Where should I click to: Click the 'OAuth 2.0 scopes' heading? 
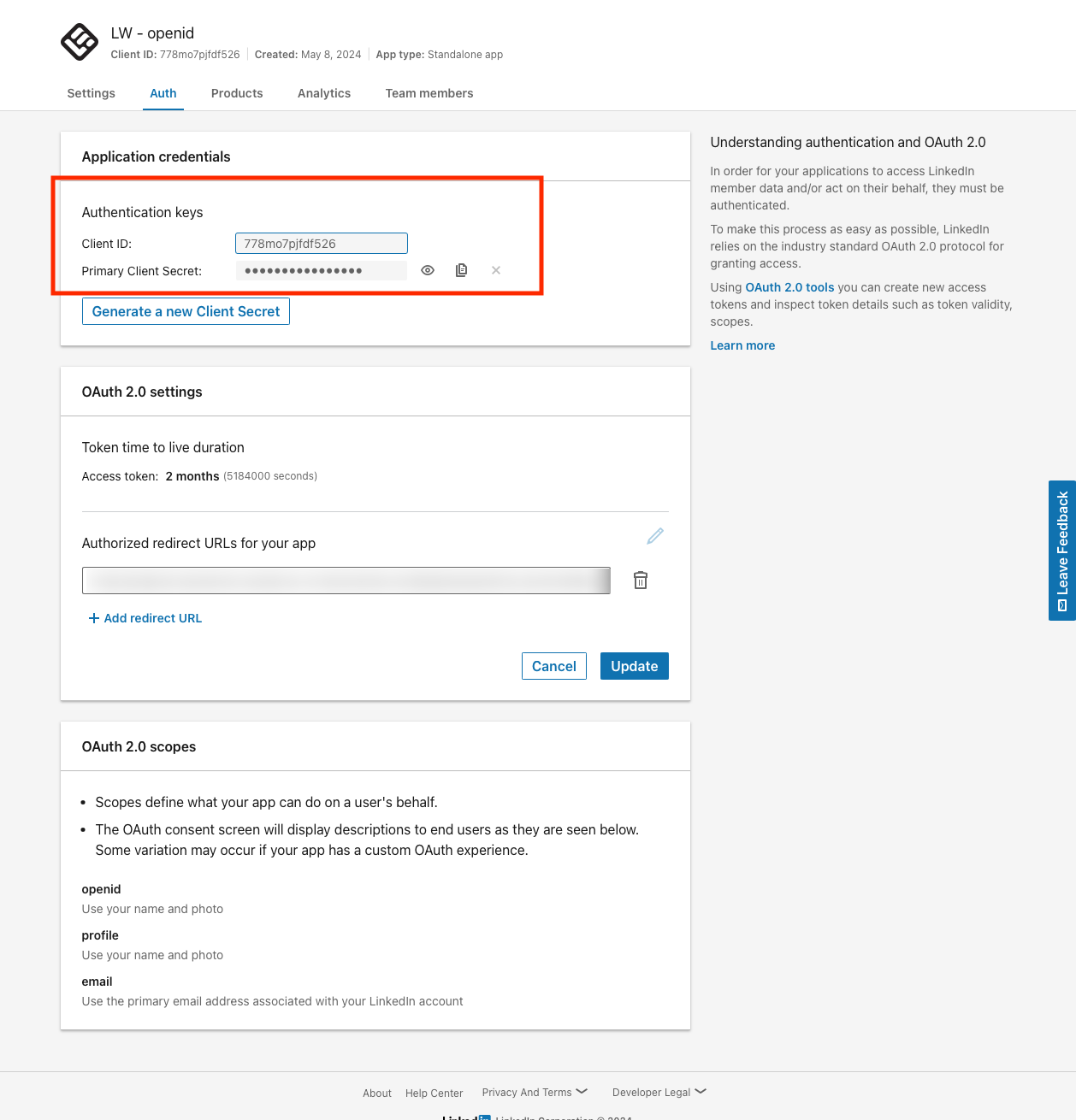click(x=139, y=746)
